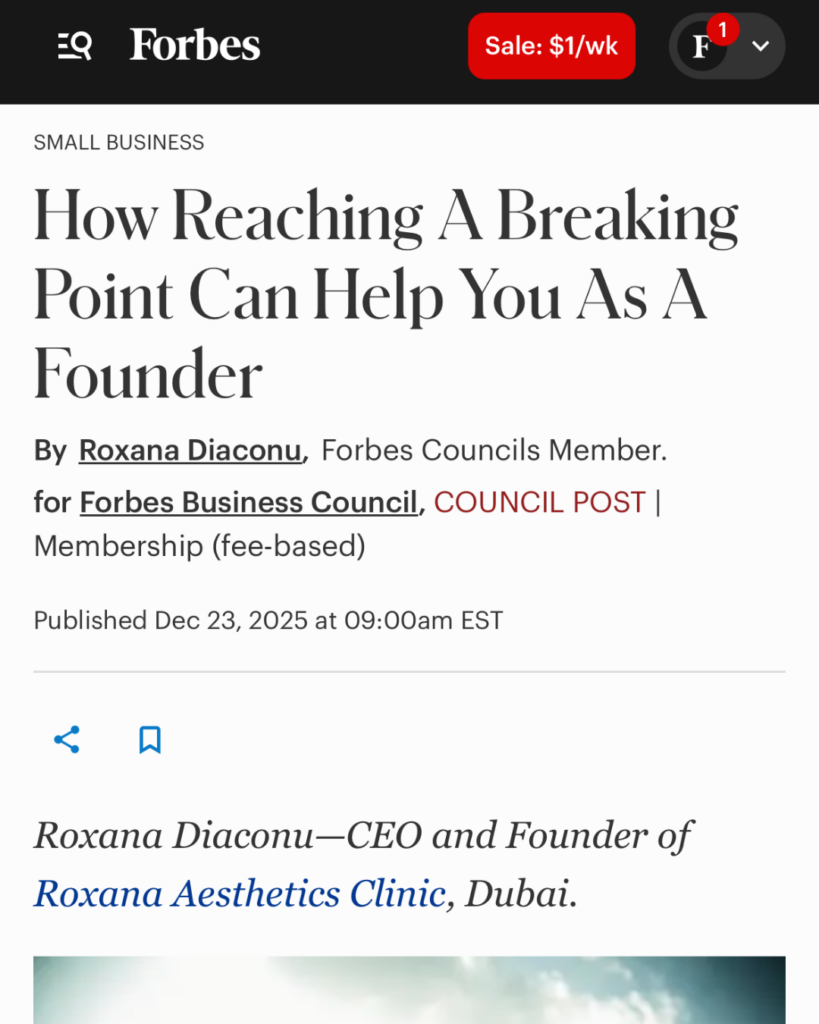
Task: Share this article using the share icon
Action: (x=67, y=740)
